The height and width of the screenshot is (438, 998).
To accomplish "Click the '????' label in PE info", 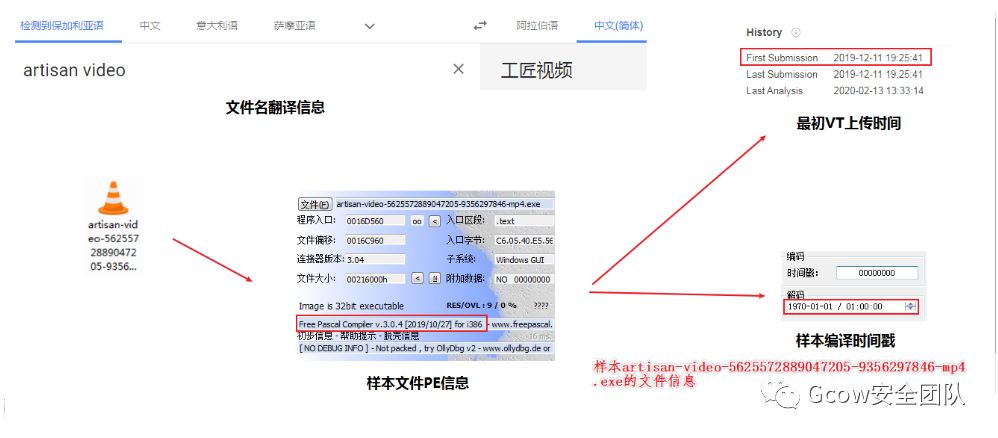I will pos(541,306).
